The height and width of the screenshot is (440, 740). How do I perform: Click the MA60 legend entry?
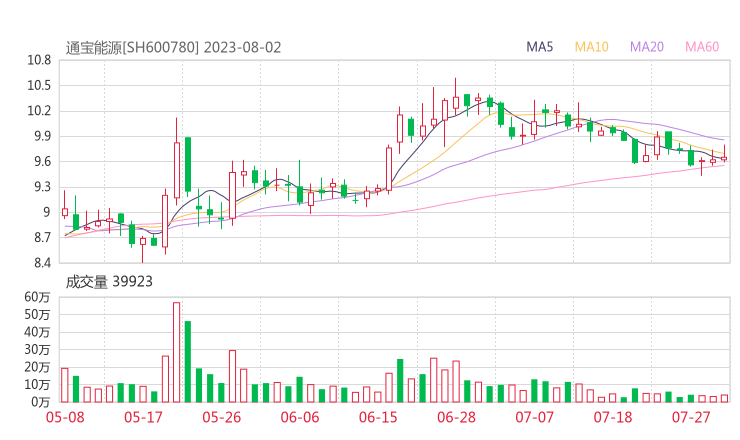tap(702, 47)
